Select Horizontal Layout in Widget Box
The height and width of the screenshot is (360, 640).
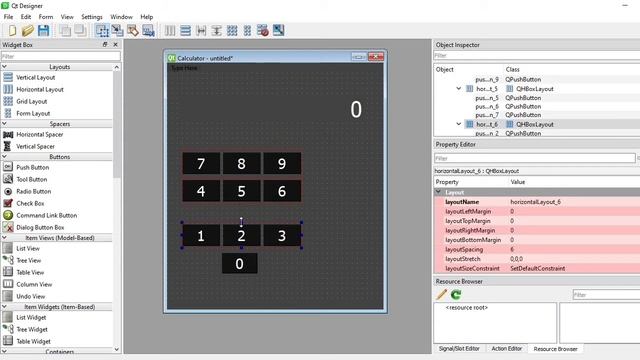(40, 89)
